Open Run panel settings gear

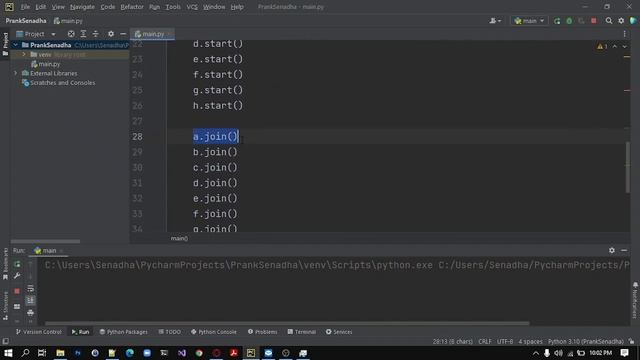click(611, 250)
